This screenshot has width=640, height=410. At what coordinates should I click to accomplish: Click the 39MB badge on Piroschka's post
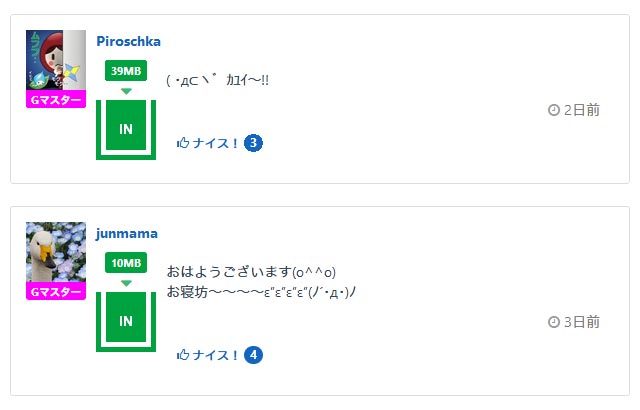126,71
